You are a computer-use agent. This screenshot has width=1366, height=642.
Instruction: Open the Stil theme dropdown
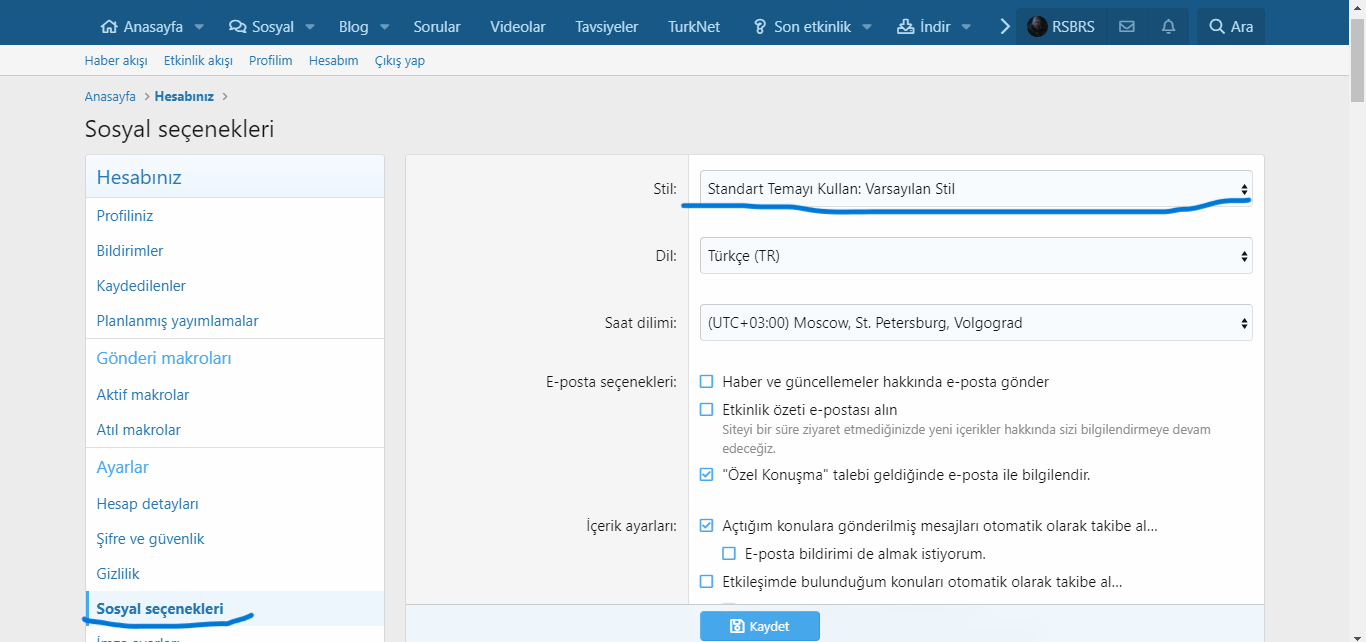click(975, 189)
